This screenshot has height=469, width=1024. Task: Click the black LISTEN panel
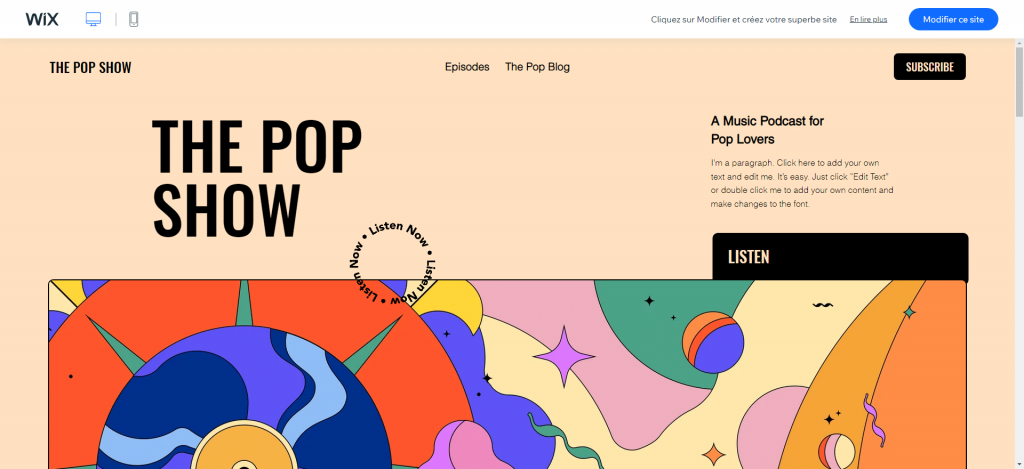tap(840, 257)
